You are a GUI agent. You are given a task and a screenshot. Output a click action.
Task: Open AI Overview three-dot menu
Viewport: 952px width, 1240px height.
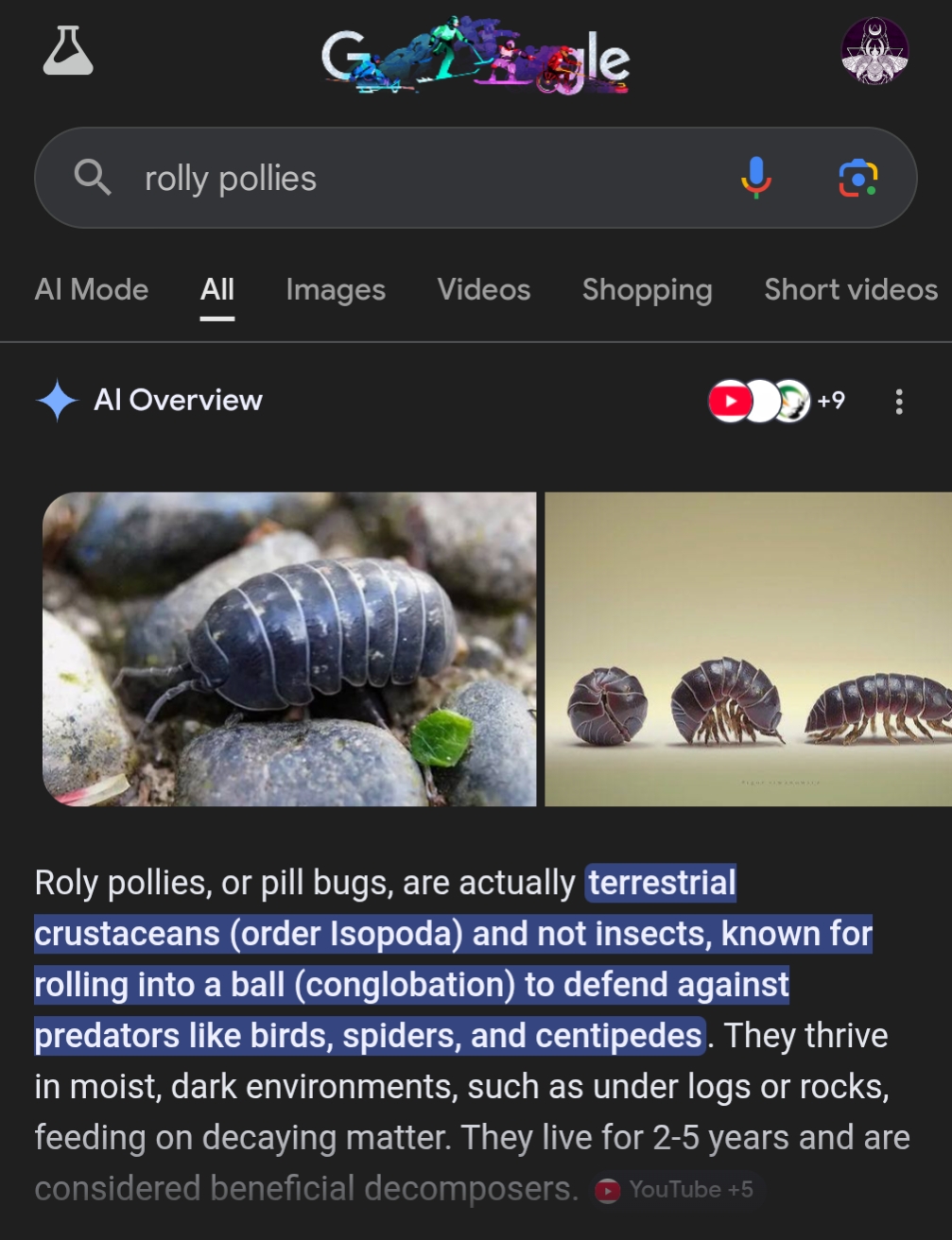[898, 402]
